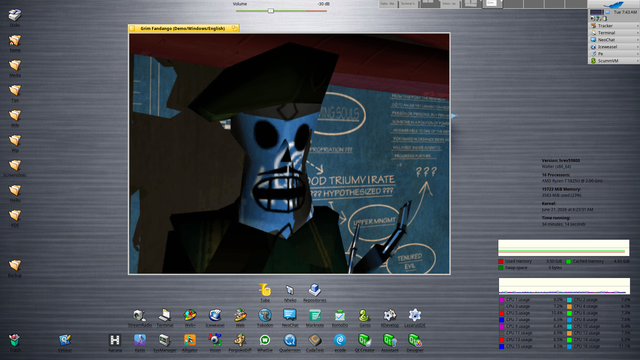
Task: Expand the Terminal entry in Deskbar
Action: (614, 33)
